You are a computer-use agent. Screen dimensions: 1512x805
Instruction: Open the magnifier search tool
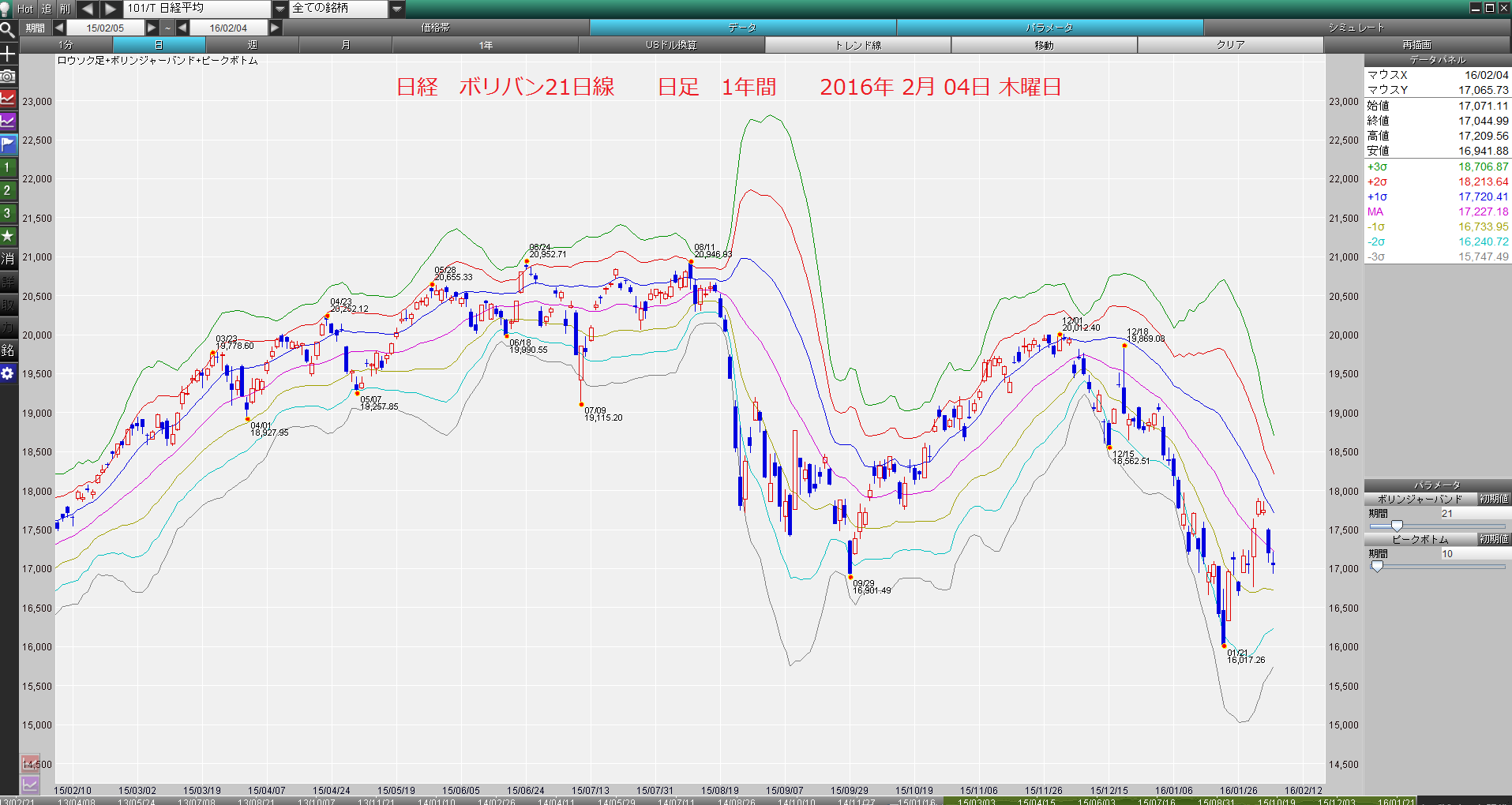[x=8, y=31]
